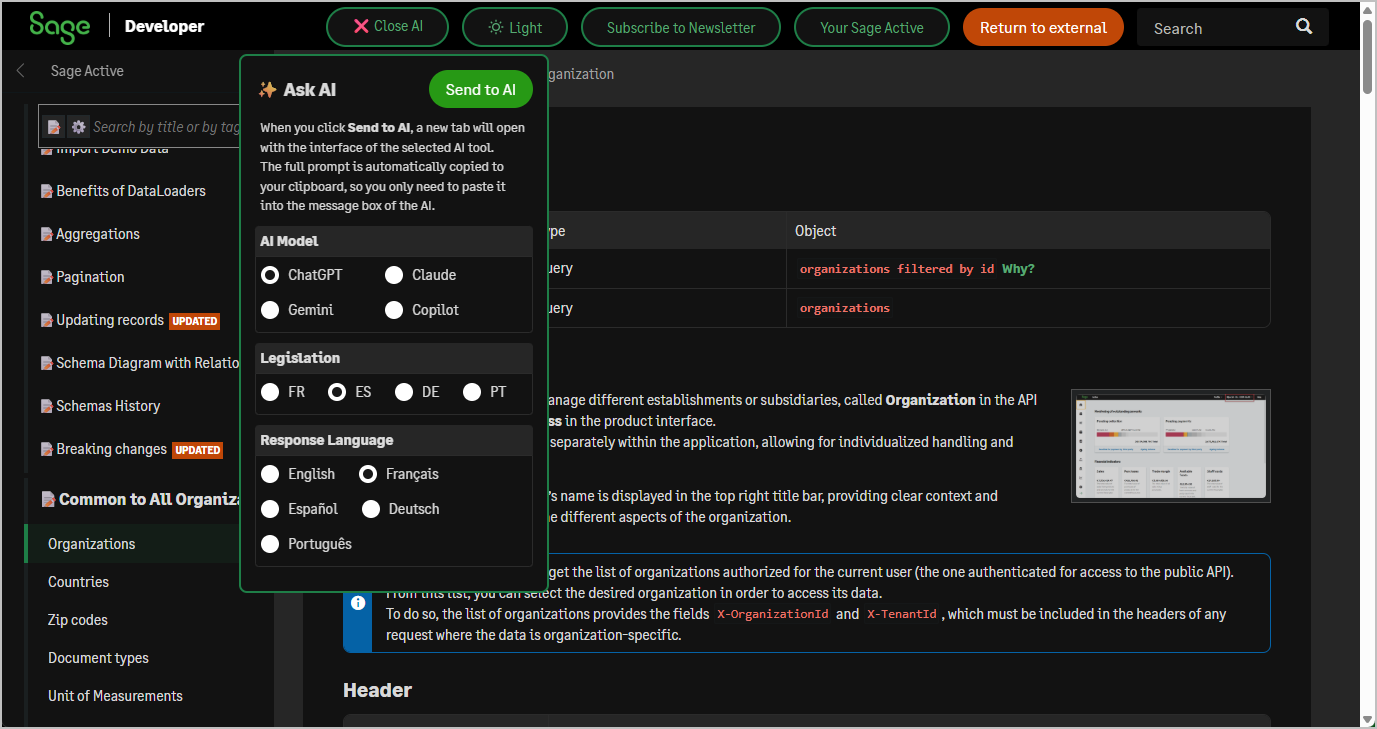Select Gemini as the AI model
The height and width of the screenshot is (729, 1377).
point(270,310)
